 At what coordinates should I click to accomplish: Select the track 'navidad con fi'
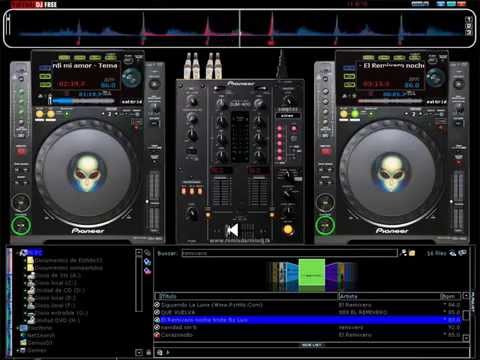308,328
